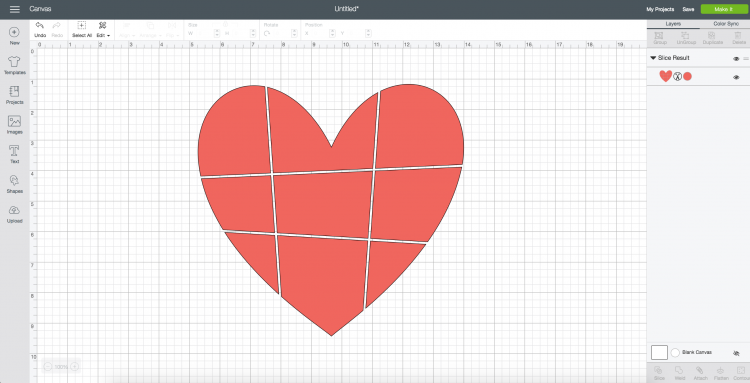Collapse the Slice Result group
Viewport: 750px width, 383px height.
pos(653,58)
